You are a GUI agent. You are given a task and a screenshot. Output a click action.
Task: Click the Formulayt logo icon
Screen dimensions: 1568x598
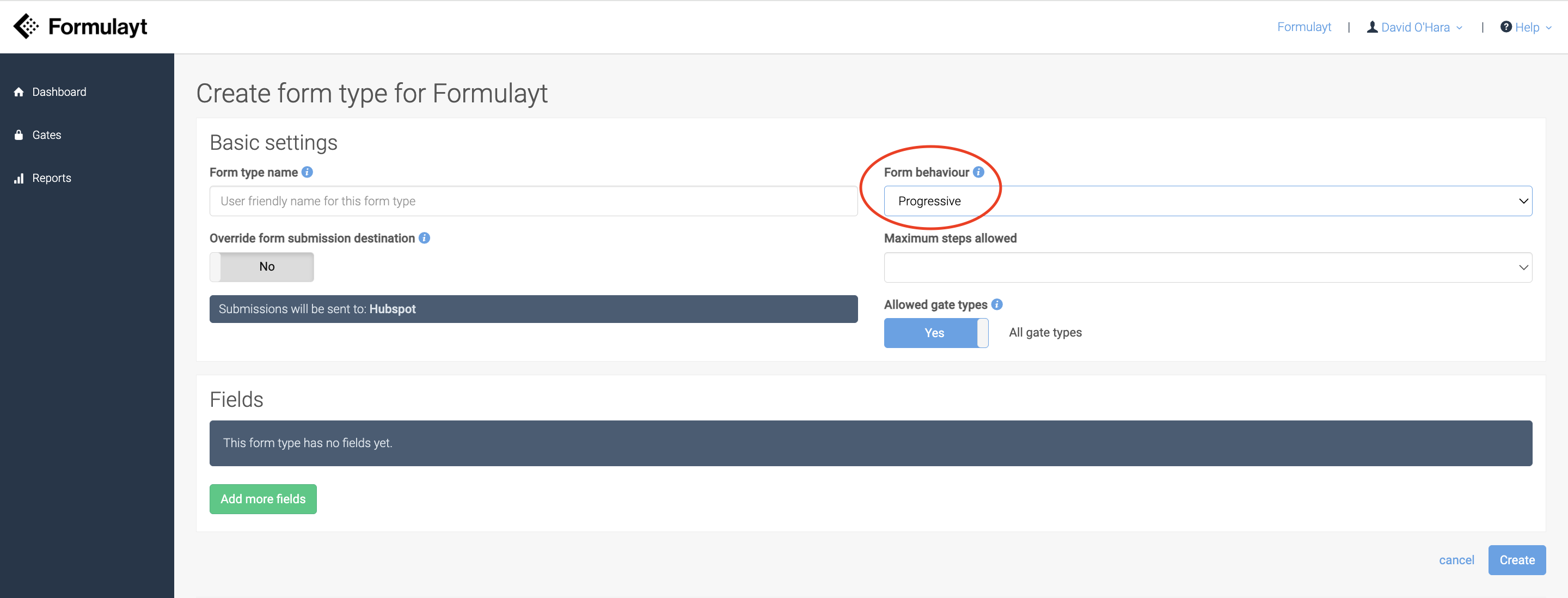click(x=26, y=26)
